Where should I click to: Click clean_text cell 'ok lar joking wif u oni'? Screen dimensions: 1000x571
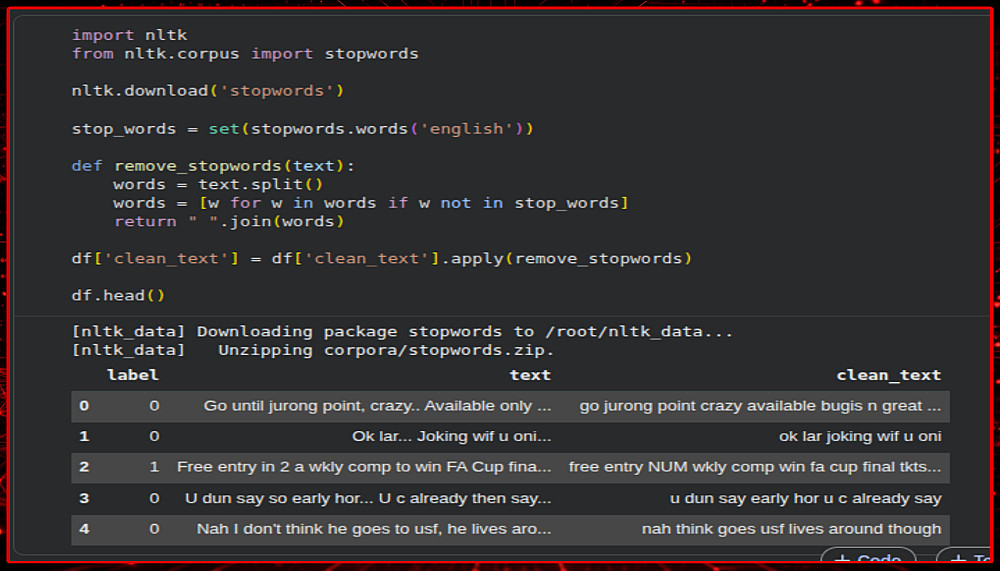(x=860, y=436)
